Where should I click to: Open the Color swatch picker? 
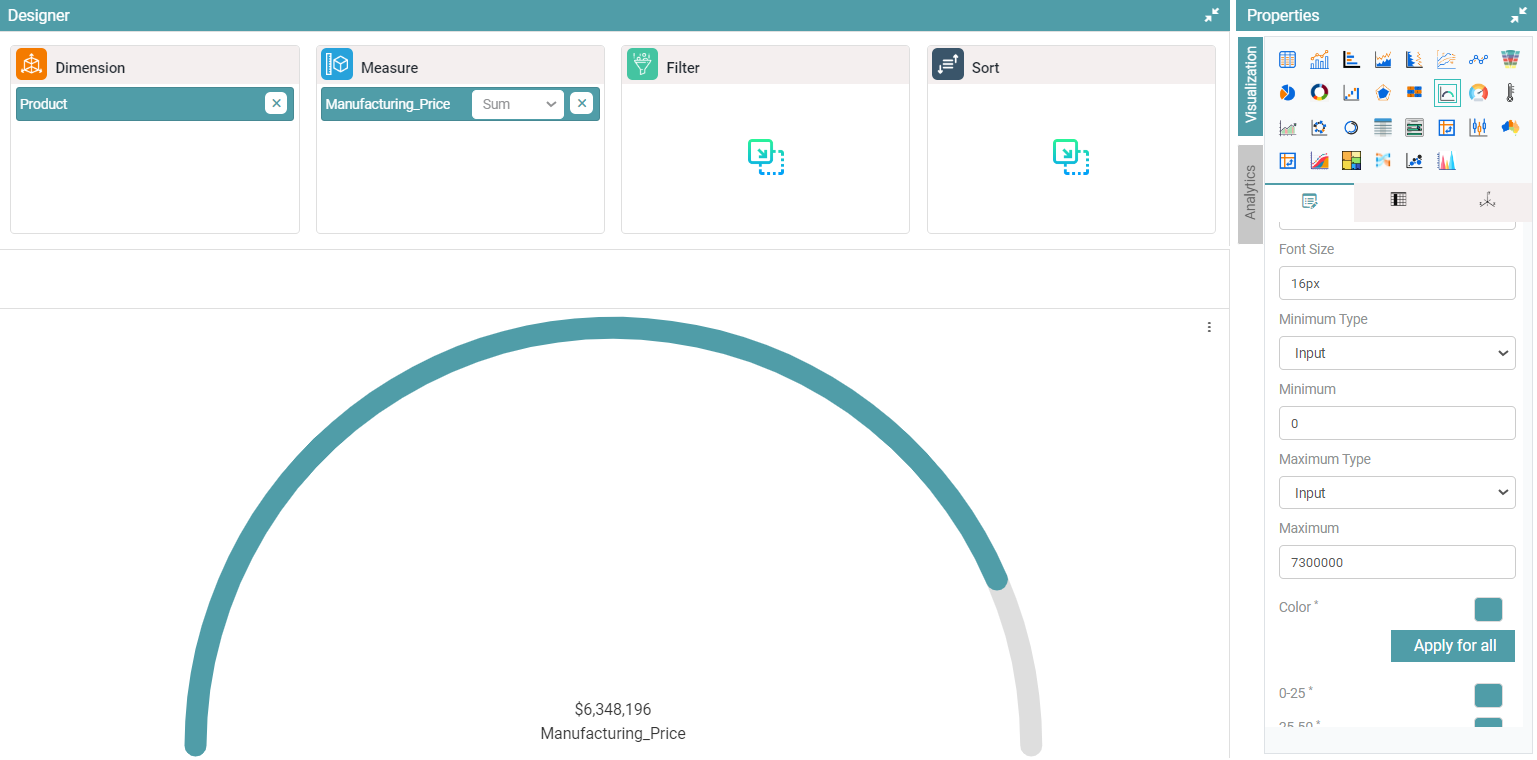pyautogui.click(x=1488, y=609)
